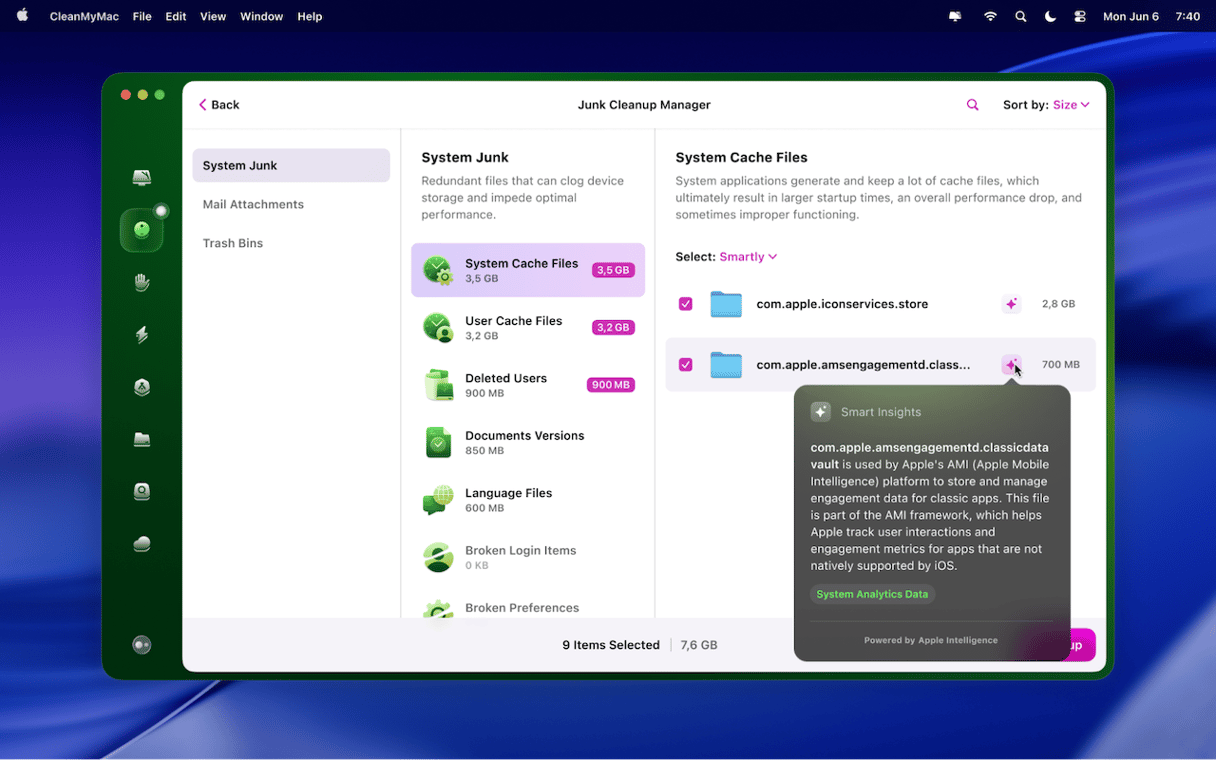The height and width of the screenshot is (760, 1216).
Task: Expand the Select Smartly dropdown
Action: click(747, 257)
